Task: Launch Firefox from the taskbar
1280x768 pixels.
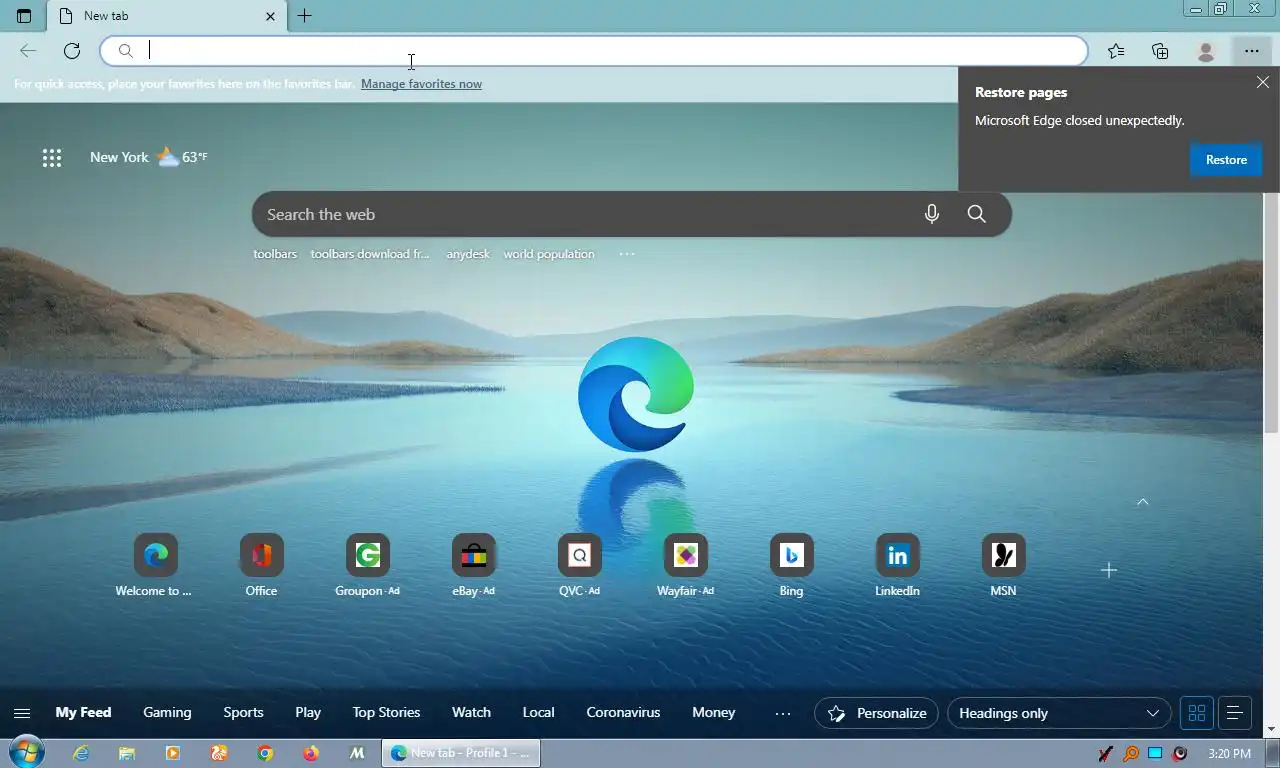Action: pyautogui.click(x=311, y=754)
